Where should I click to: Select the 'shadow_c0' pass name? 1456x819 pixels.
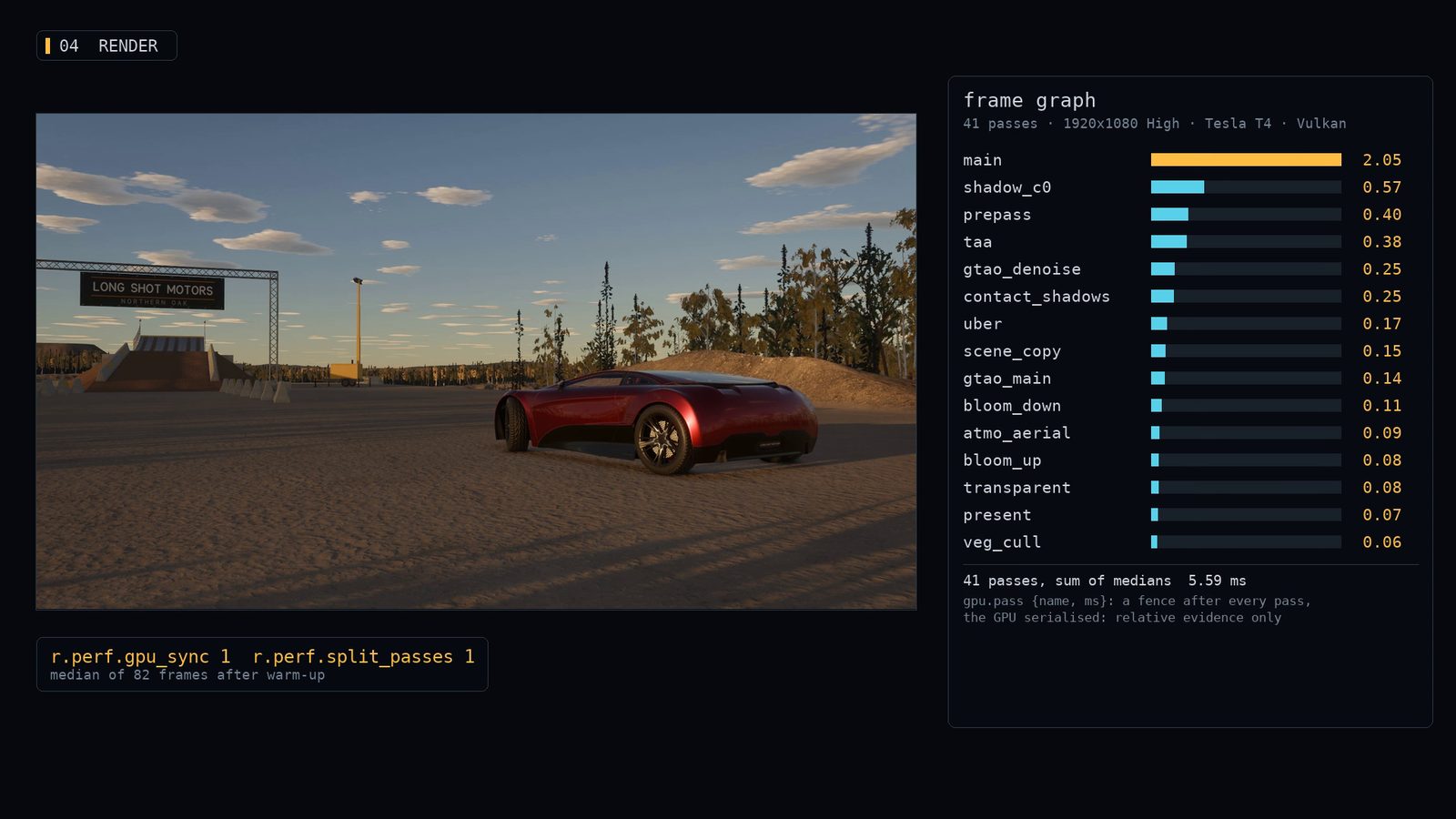(1006, 187)
